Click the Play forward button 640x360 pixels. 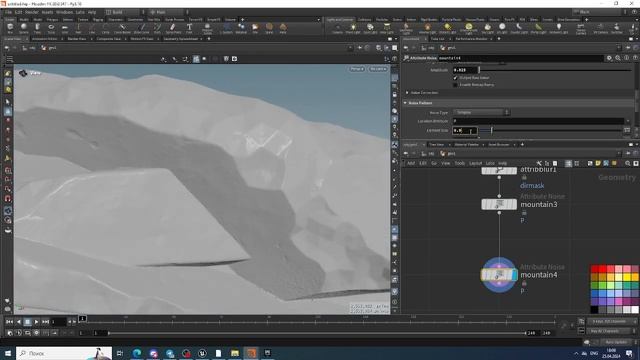pyautogui.click(x=36, y=322)
